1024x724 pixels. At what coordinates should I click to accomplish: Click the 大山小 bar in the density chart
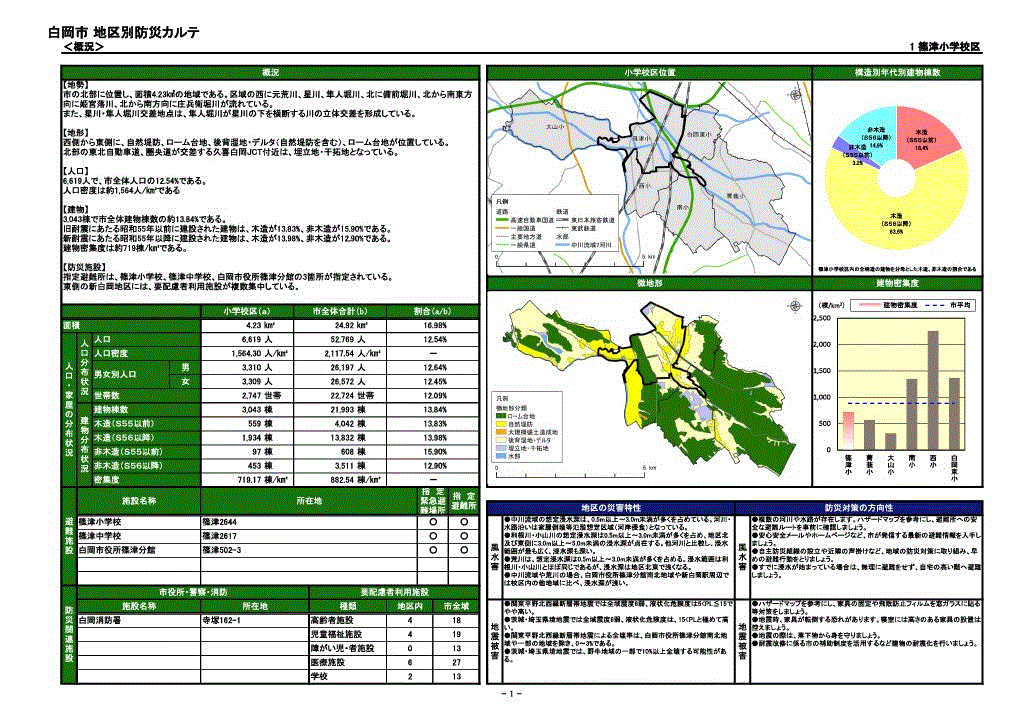[x=891, y=441]
